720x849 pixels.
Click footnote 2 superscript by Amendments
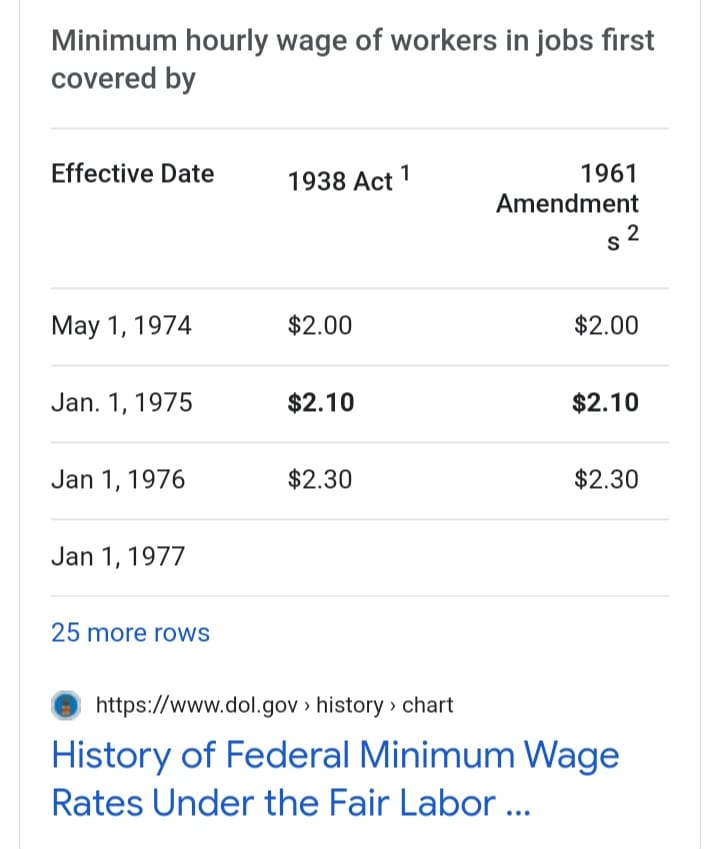(x=633, y=234)
